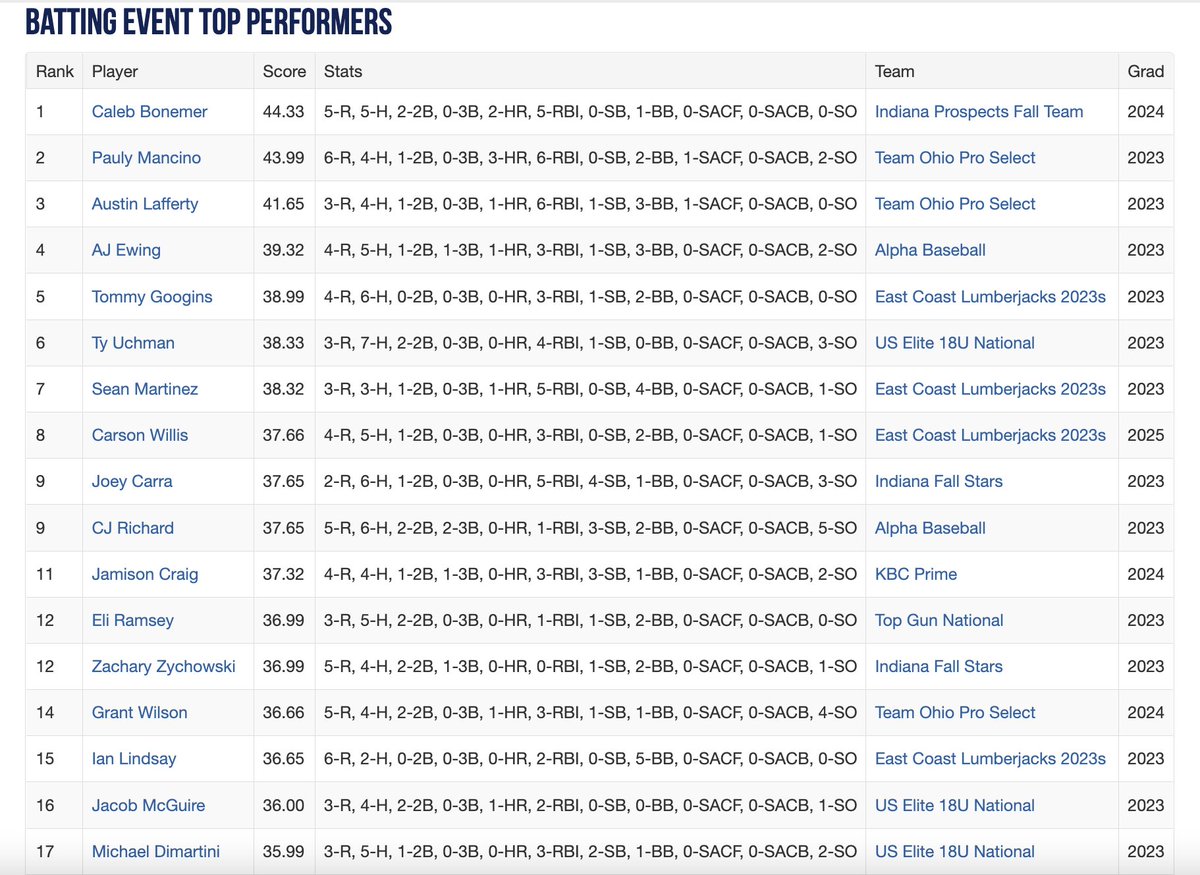Open East Coast Lumberjacks 2023s in Carson Willis's row
This screenshot has height=875, width=1200.
[x=990, y=435]
